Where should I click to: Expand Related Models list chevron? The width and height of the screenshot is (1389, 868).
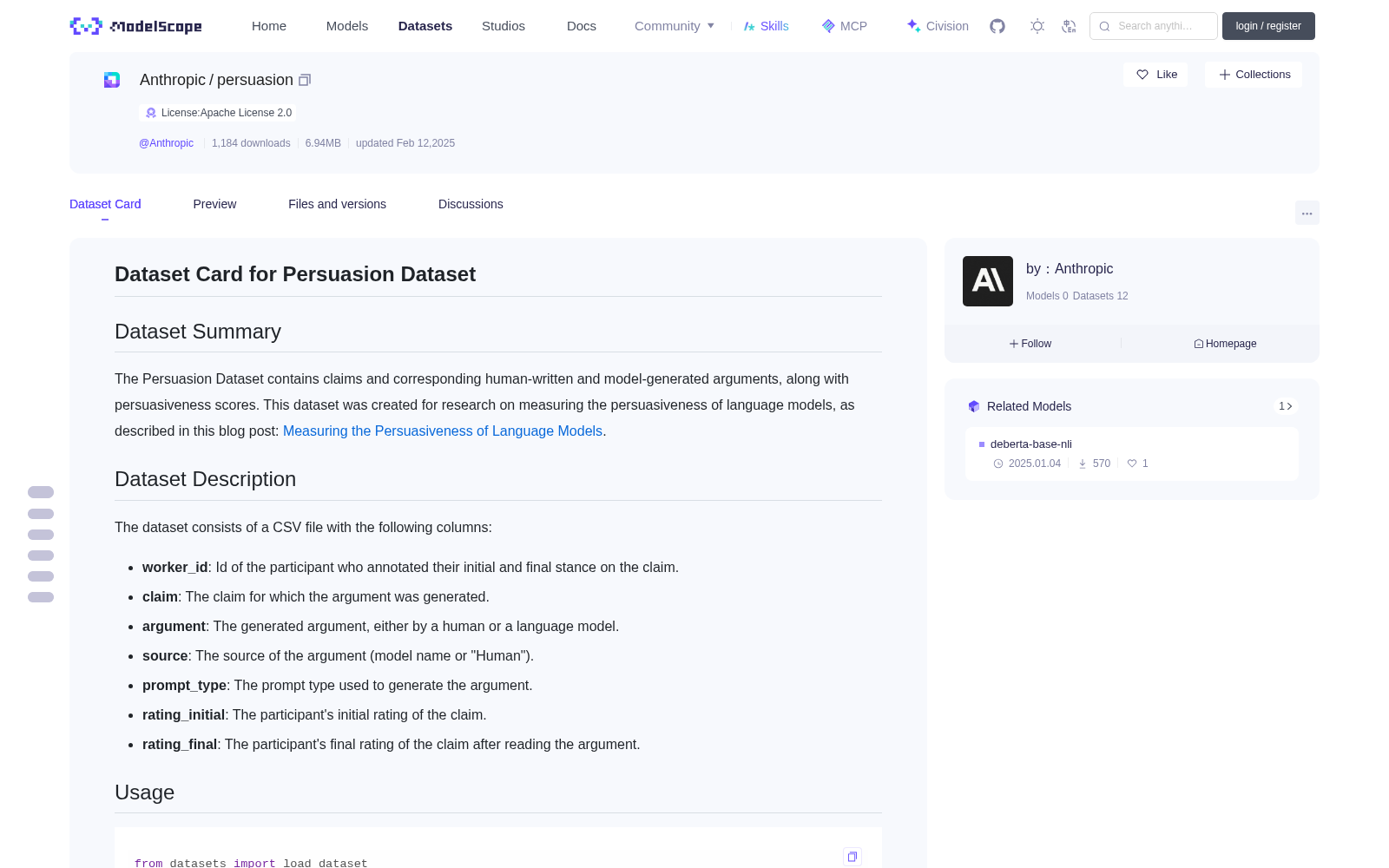pos(1286,406)
